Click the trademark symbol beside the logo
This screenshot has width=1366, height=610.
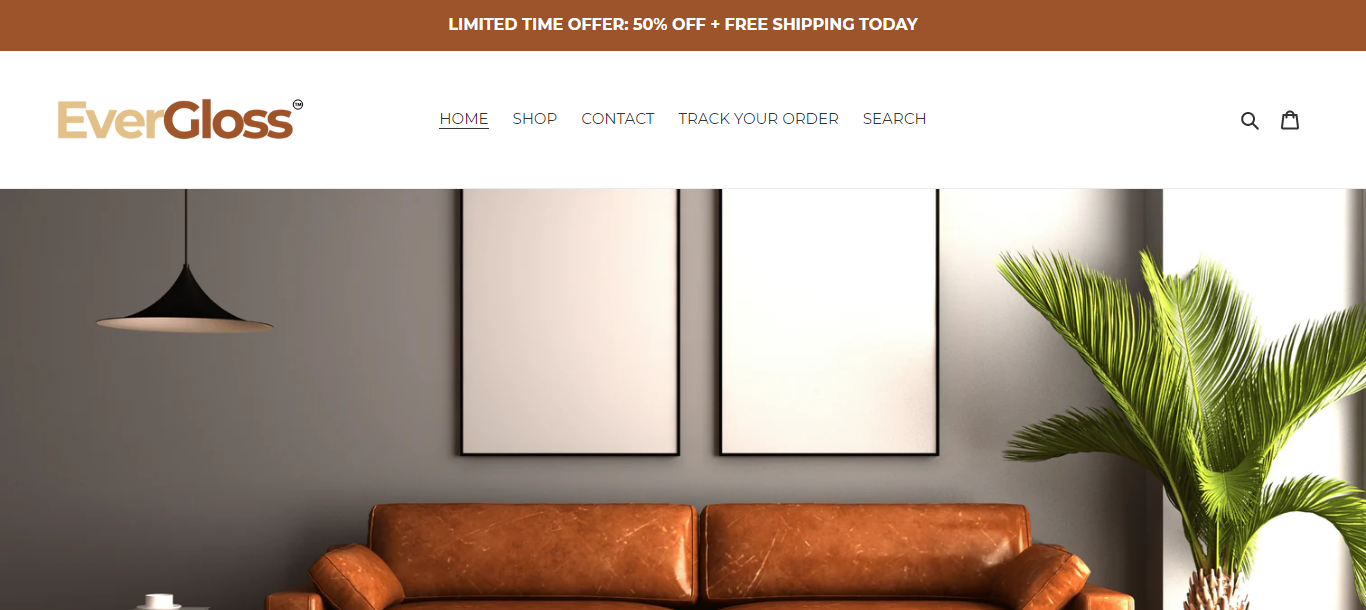point(298,104)
